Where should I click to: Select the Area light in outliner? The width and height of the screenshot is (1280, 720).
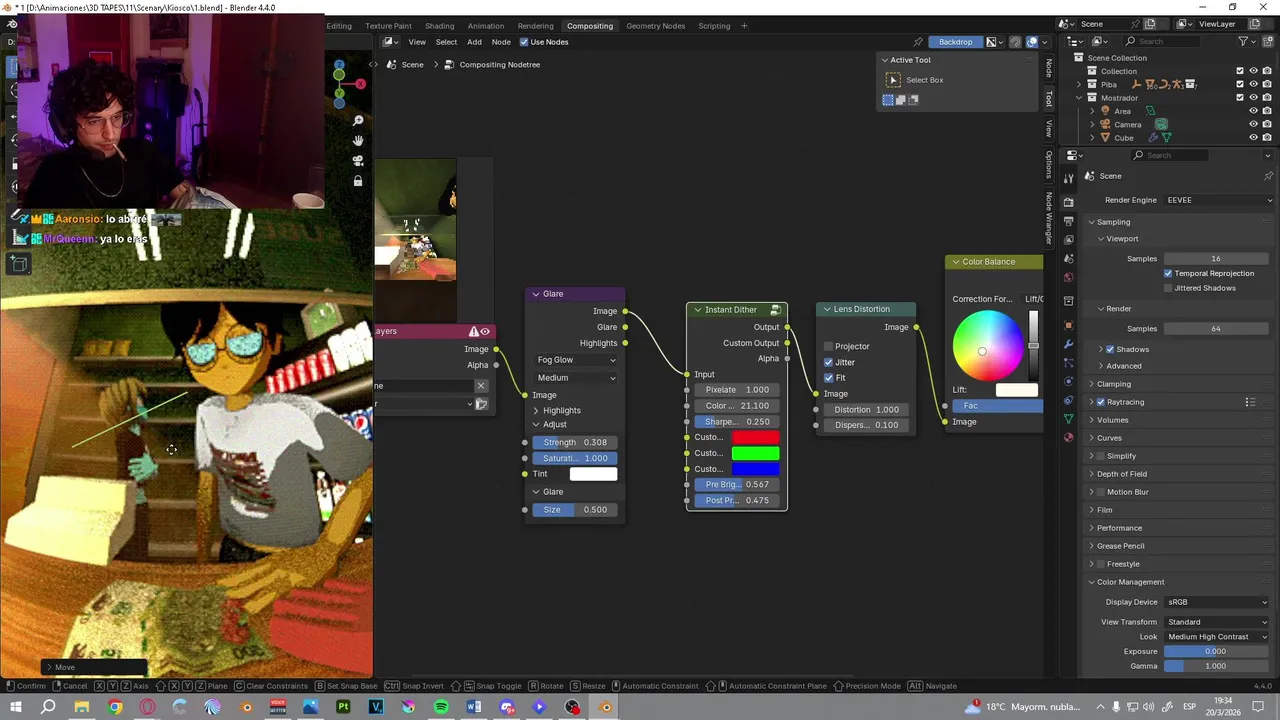[1123, 111]
